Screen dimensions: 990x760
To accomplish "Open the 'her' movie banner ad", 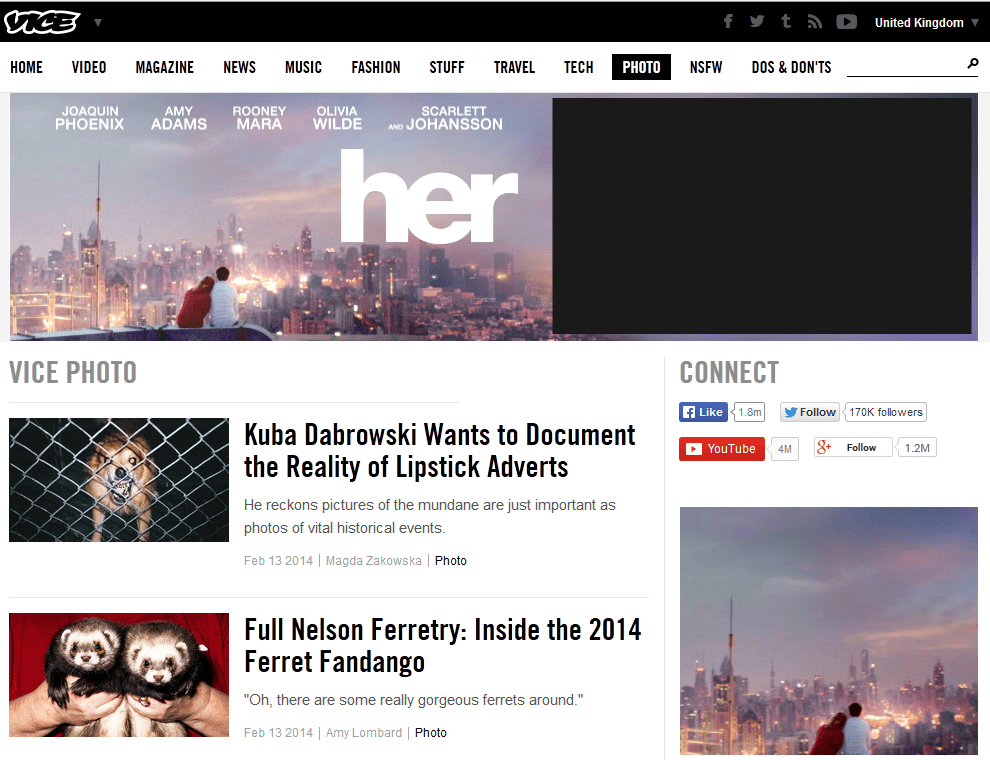I will point(281,217).
